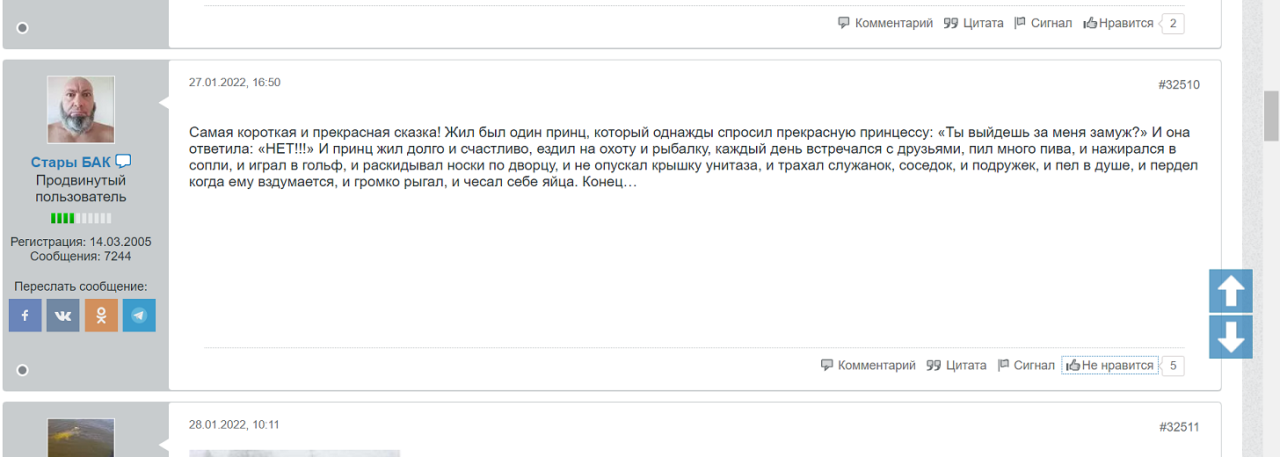Image resolution: width=1280 pixels, height=457 pixels.
Task: Open Стары БАК user avatar
Action: pos(81,109)
